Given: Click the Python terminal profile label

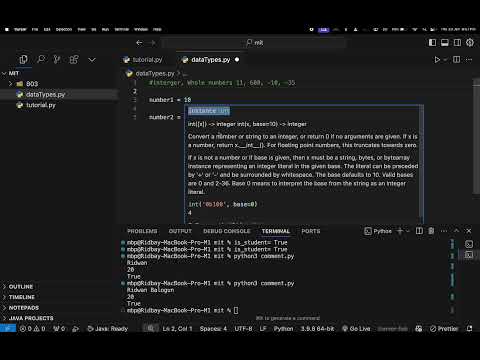Looking at the screenshot, I should tap(378, 231).
